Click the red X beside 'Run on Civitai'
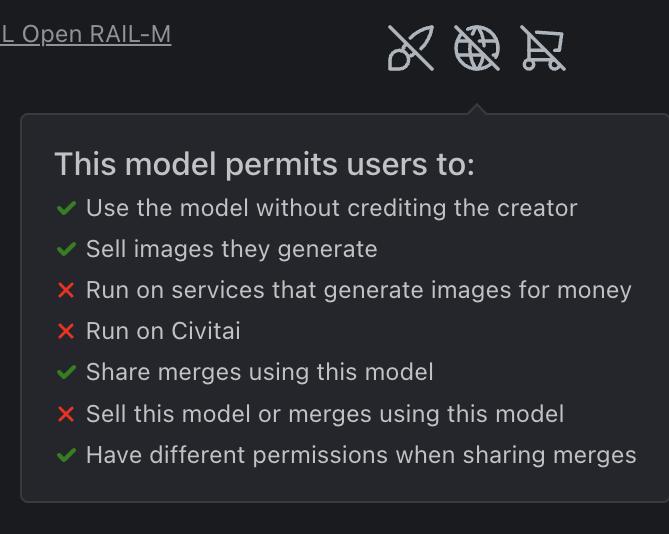The width and height of the screenshot is (669, 534). pos(67,331)
